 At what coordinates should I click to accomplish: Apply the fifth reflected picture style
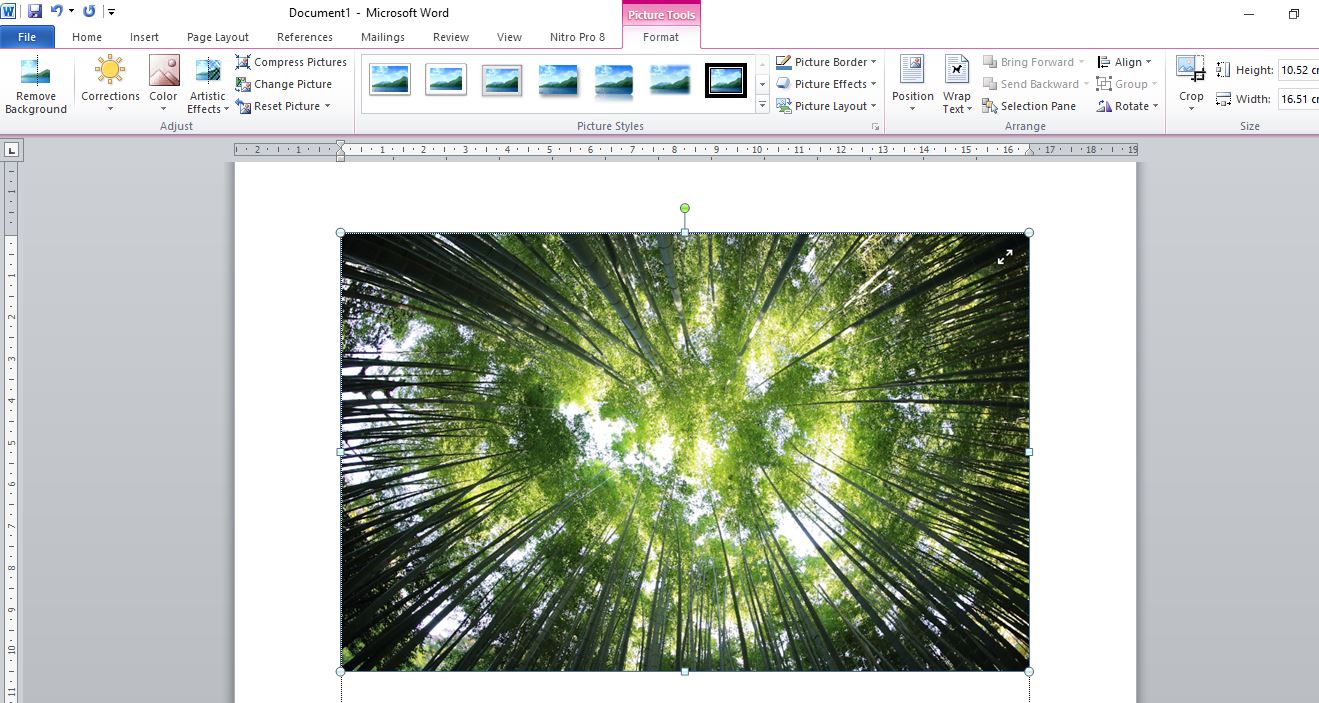pyautogui.click(x=614, y=80)
